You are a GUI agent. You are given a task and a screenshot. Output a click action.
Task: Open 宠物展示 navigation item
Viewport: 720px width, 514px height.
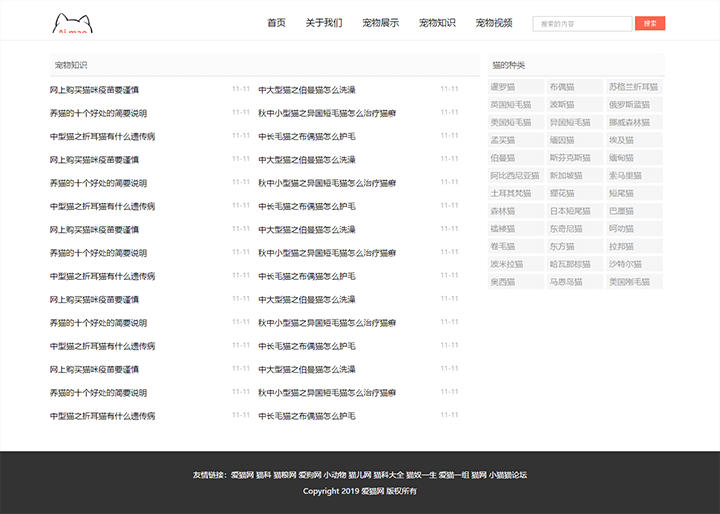point(380,23)
